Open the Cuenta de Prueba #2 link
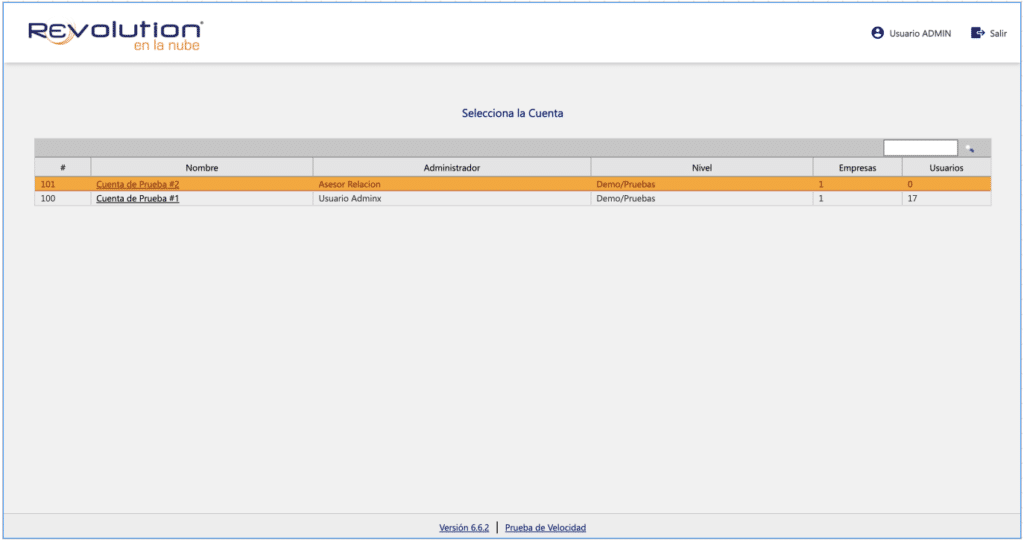This screenshot has height=540, width=1024. tap(137, 185)
